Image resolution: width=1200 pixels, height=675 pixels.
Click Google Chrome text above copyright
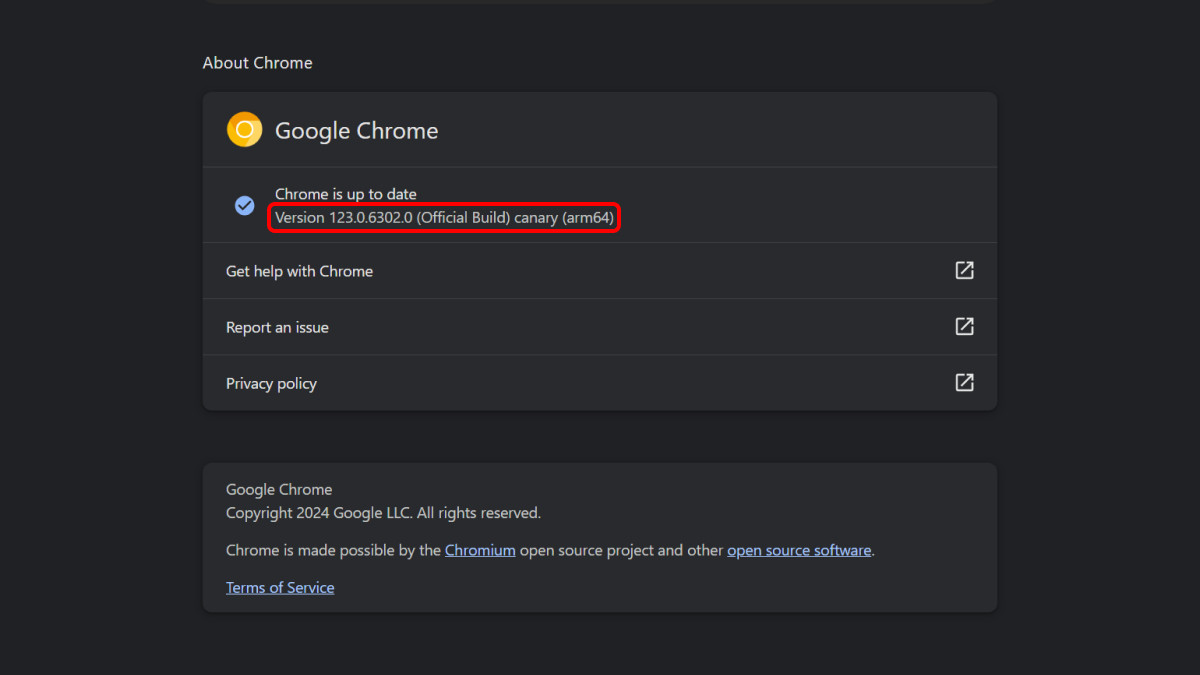point(279,490)
